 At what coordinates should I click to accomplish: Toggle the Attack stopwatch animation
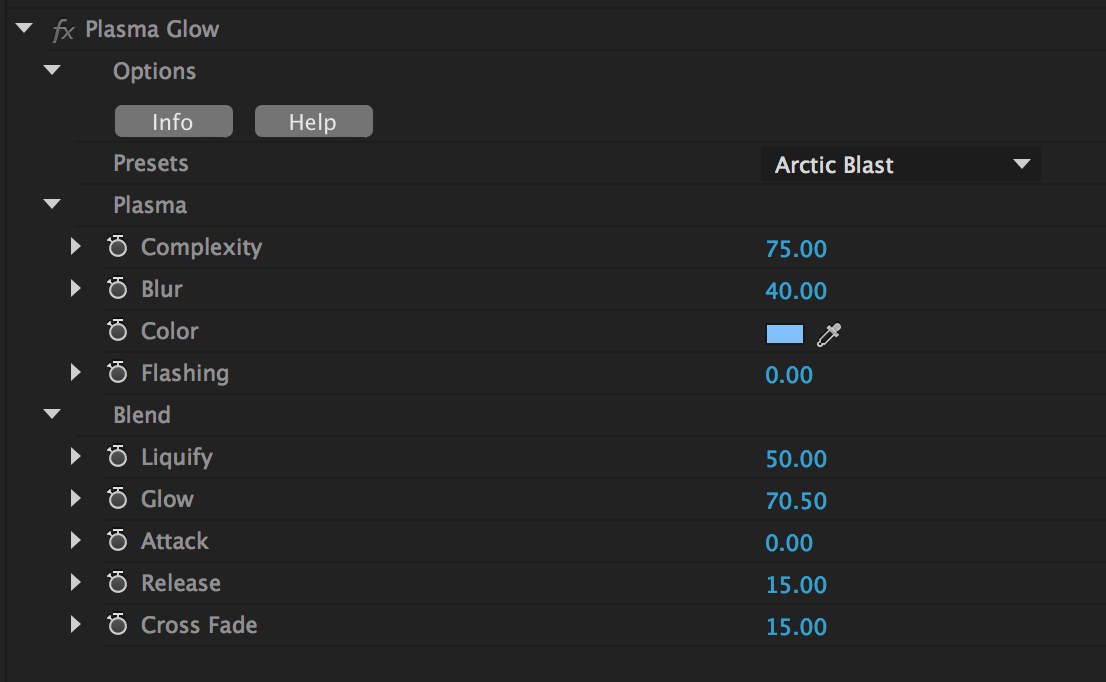[118, 541]
